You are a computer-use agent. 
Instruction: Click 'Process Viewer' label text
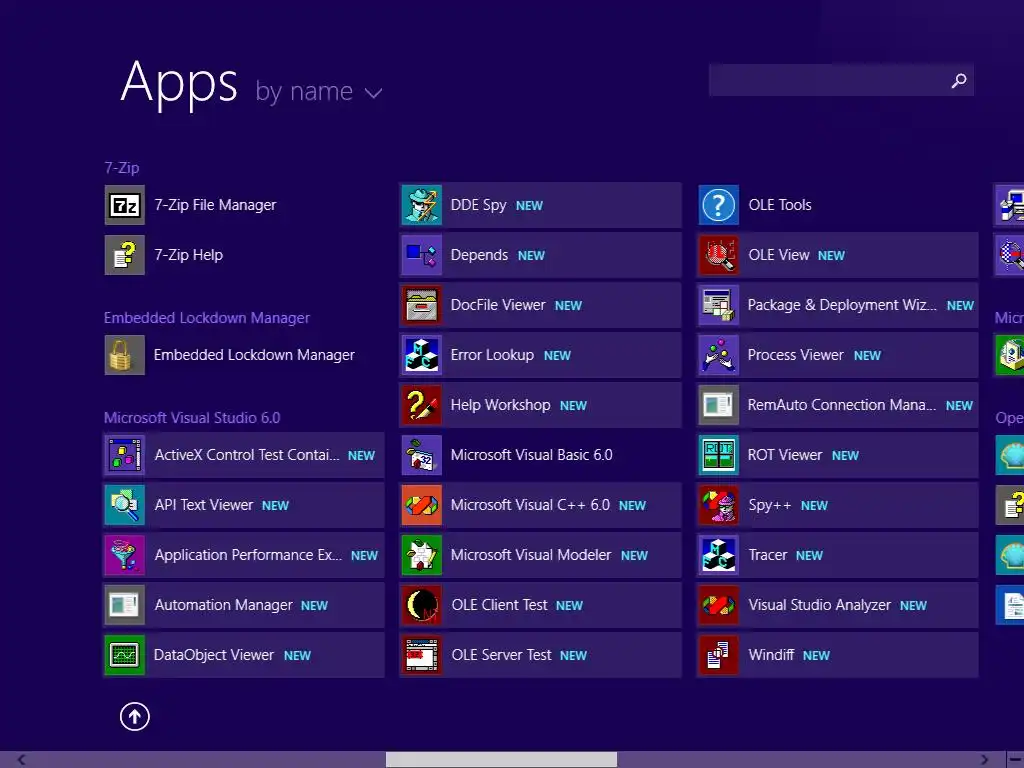pos(795,355)
